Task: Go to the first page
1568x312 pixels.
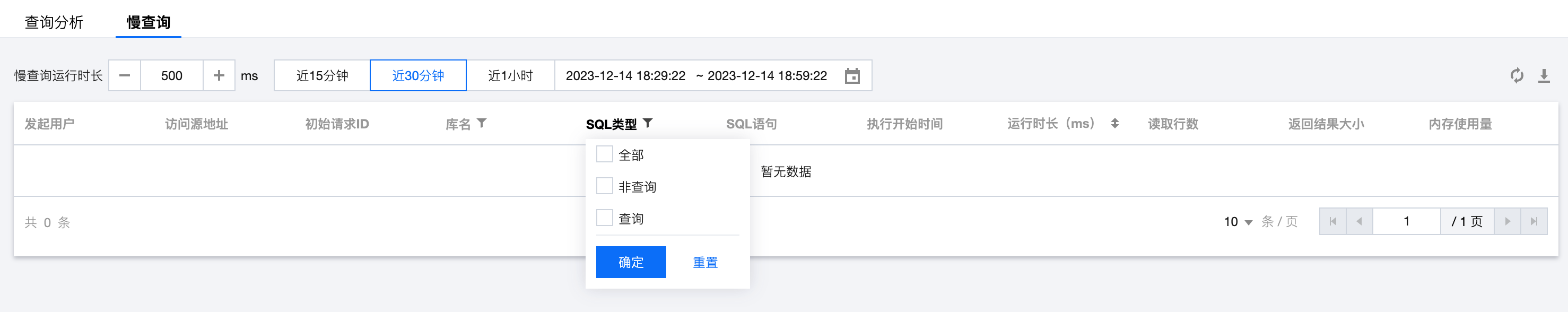Action: pos(1333,221)
